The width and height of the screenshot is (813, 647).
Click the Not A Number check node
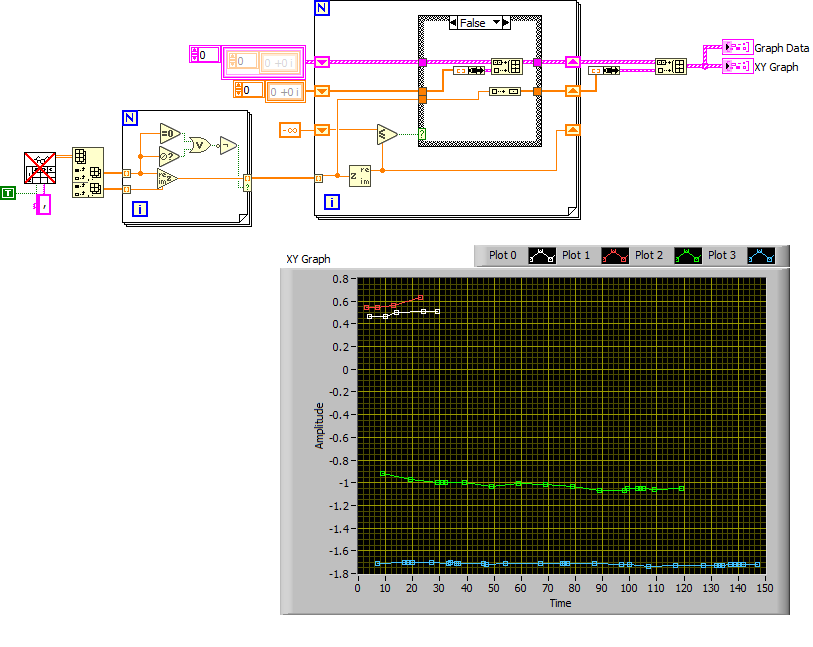pyautogui.click(x=169, y=156)
